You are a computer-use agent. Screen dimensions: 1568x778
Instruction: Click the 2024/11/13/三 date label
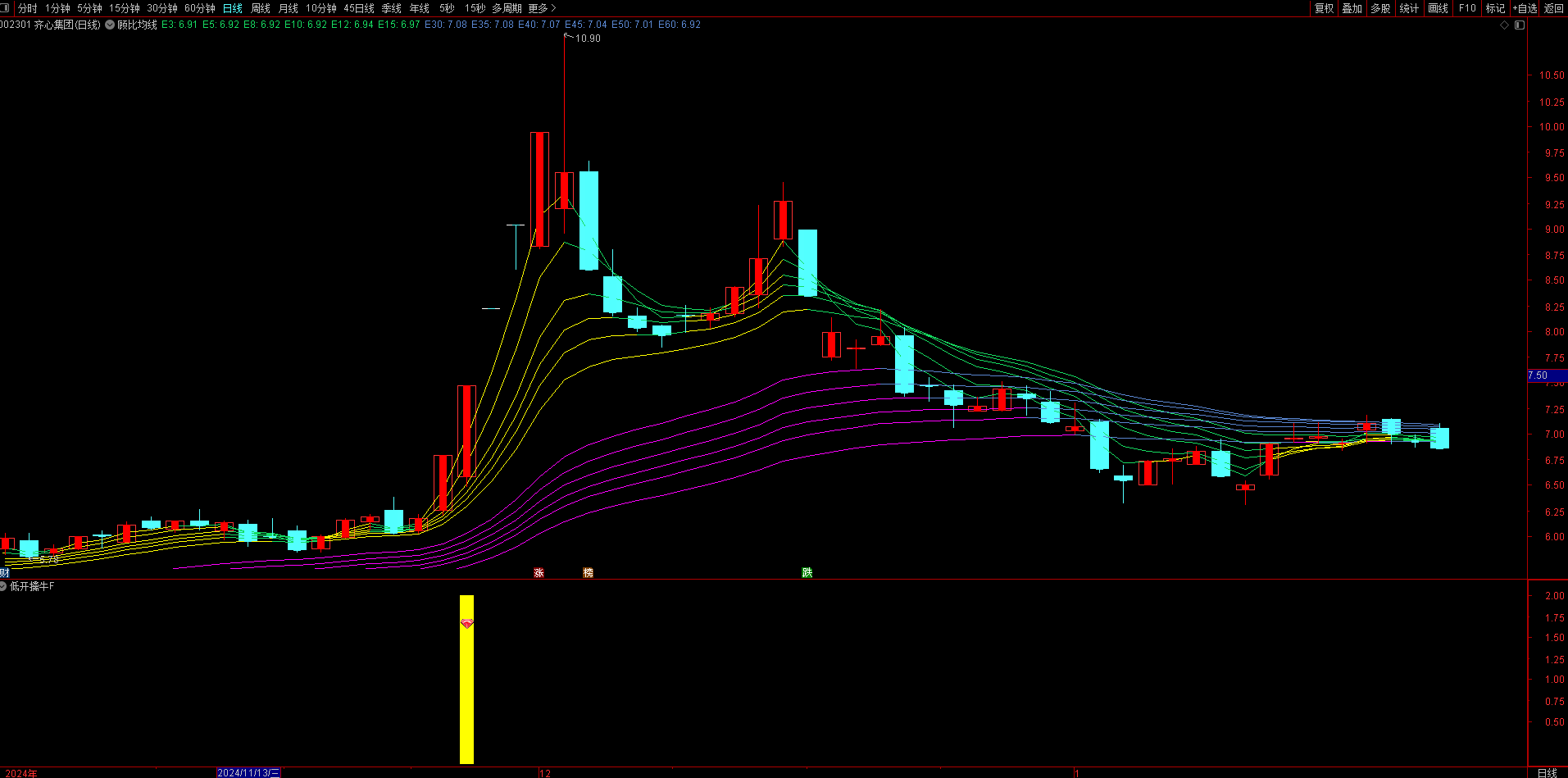pos(248,772)
